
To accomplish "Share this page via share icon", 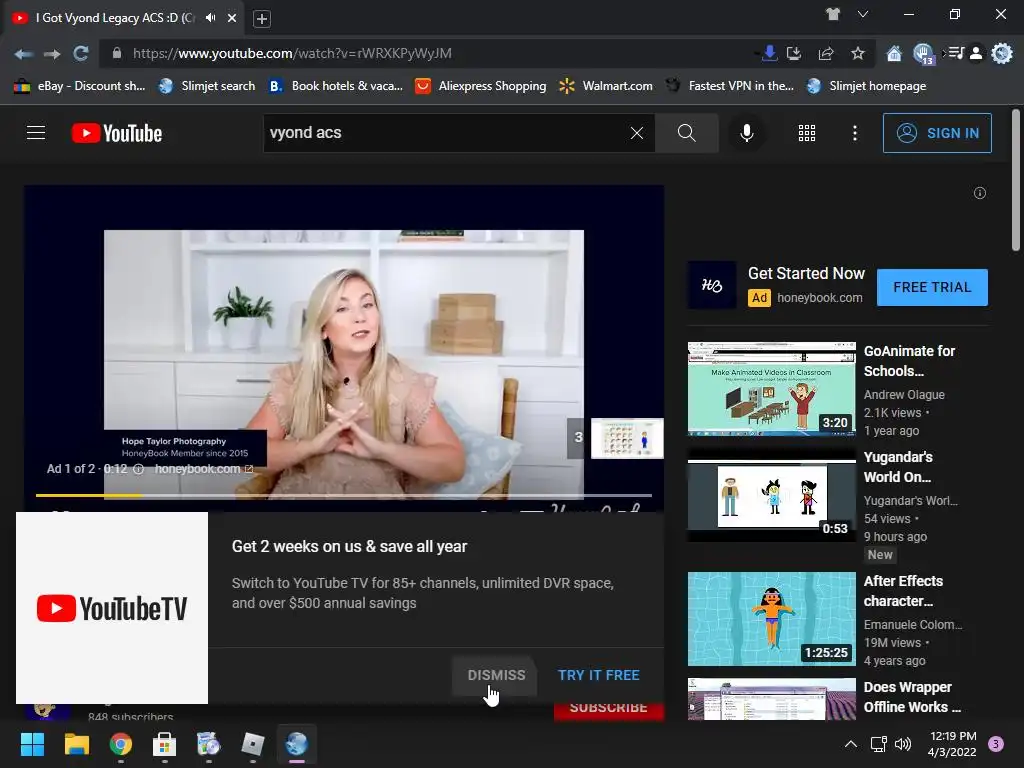I will [825, 54].
